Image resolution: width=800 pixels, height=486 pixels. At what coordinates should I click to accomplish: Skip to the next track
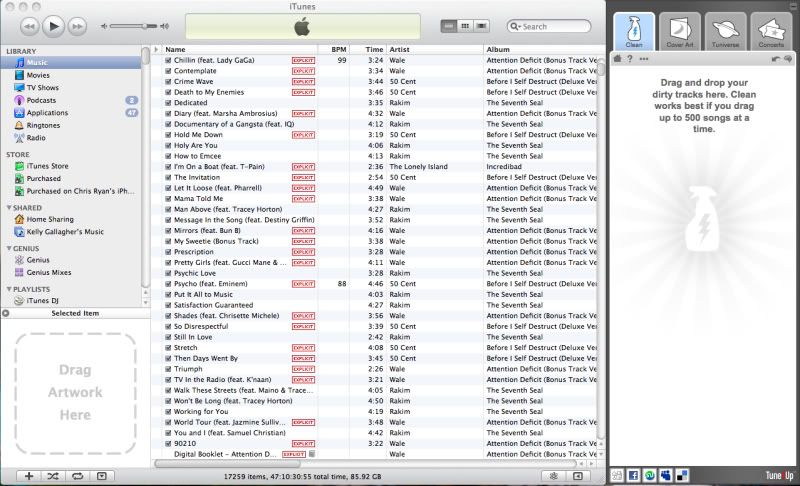click(x=77, y=27)
